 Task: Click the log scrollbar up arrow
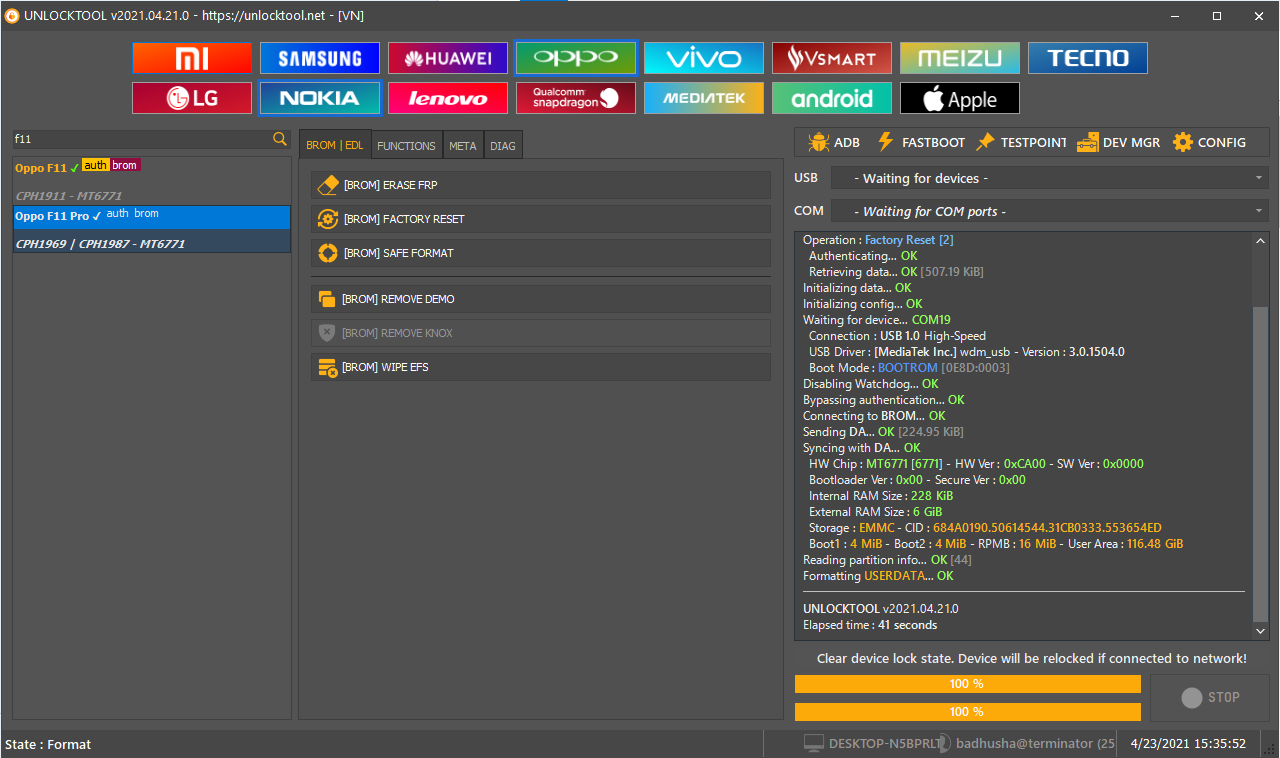coord(1260,240)
